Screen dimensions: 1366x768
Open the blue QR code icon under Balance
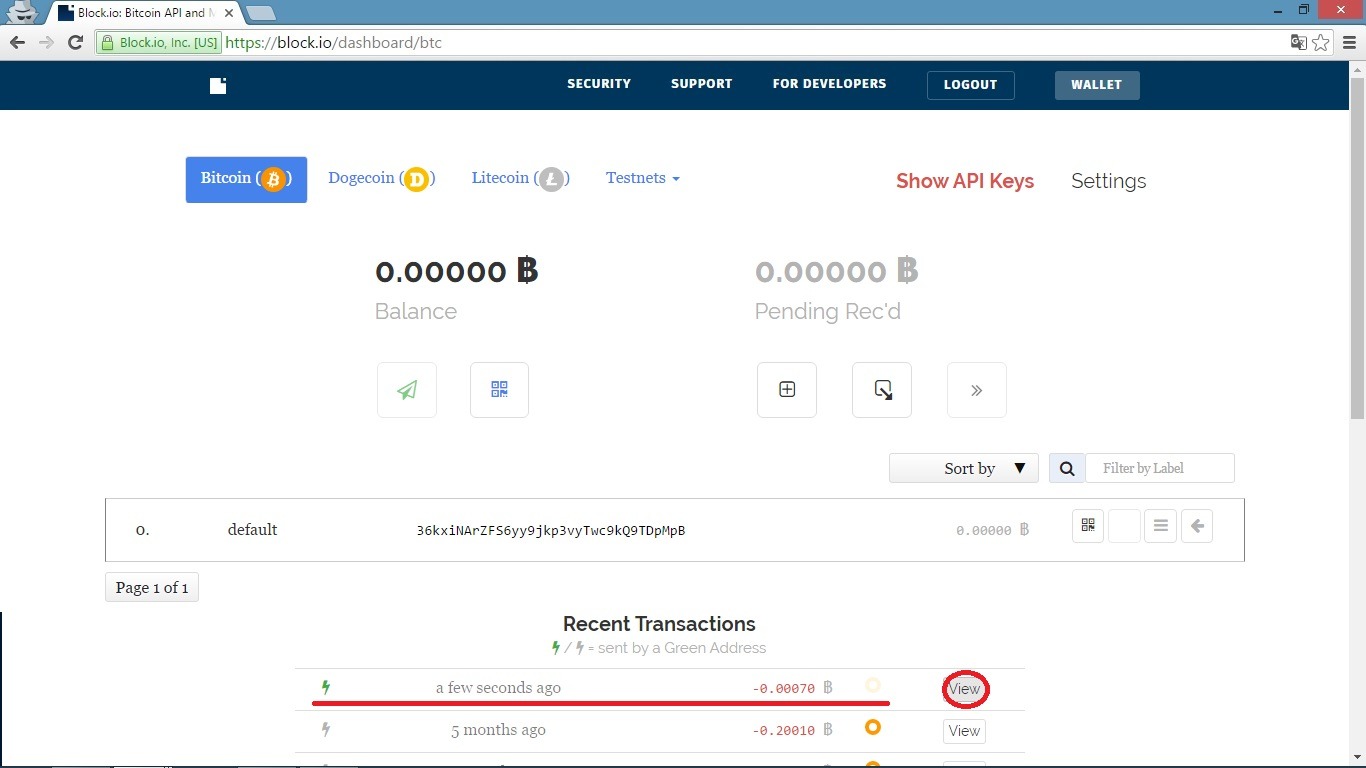click(499, 390)
